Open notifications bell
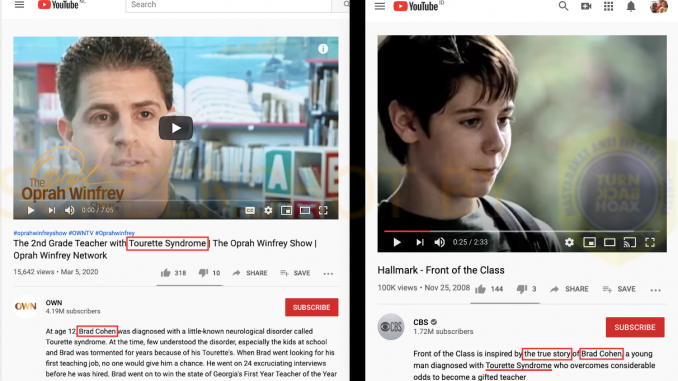Screen dimensions: 678x381 631,6
